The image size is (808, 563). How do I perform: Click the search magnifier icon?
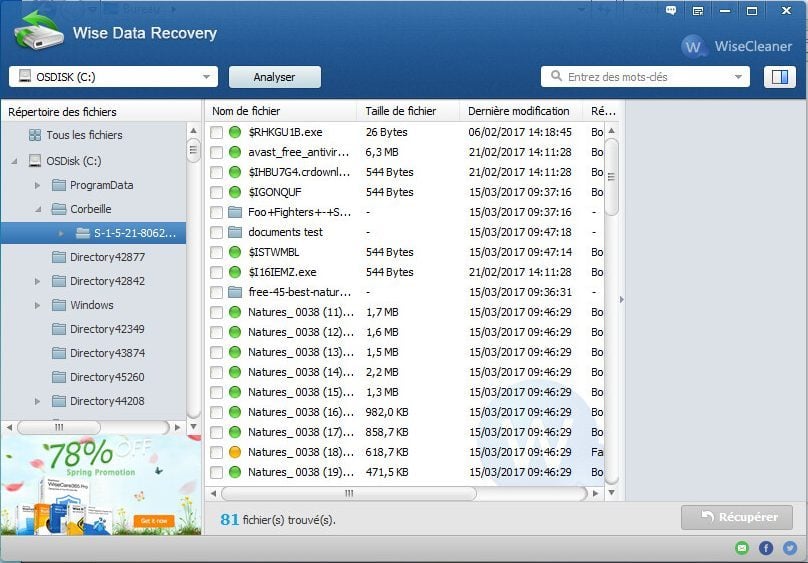(556, 76)
